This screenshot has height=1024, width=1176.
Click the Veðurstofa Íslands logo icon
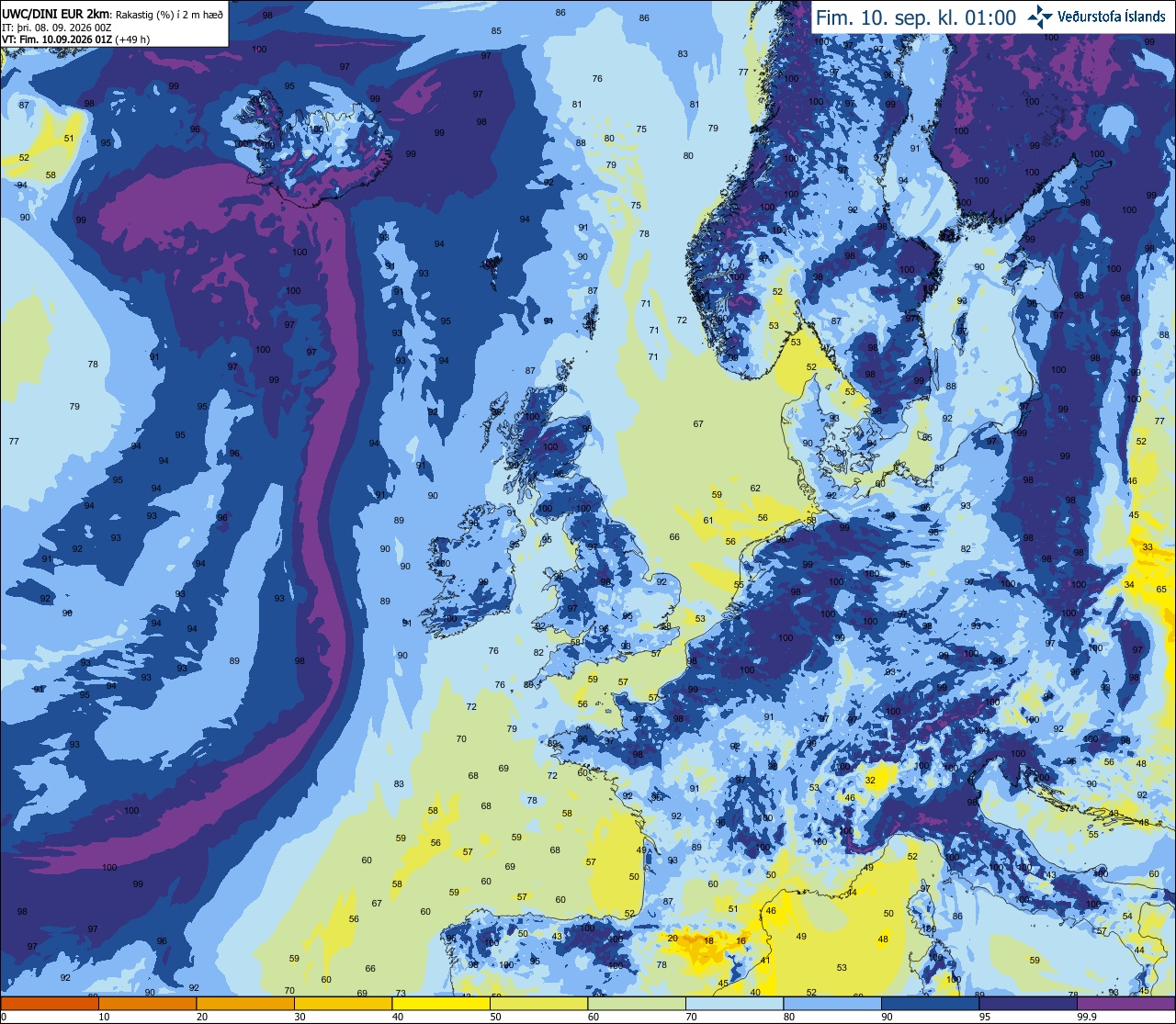point(1040,16)
